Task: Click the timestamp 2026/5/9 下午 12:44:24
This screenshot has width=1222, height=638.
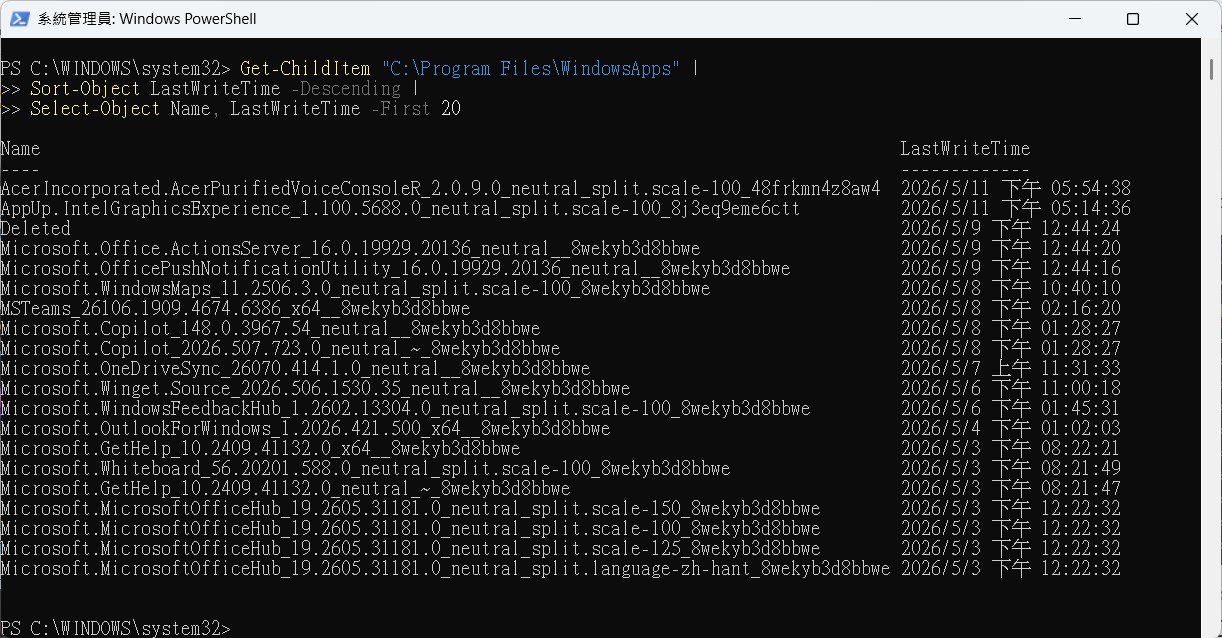Action: pyautogui.click(x=1011, y=228)
